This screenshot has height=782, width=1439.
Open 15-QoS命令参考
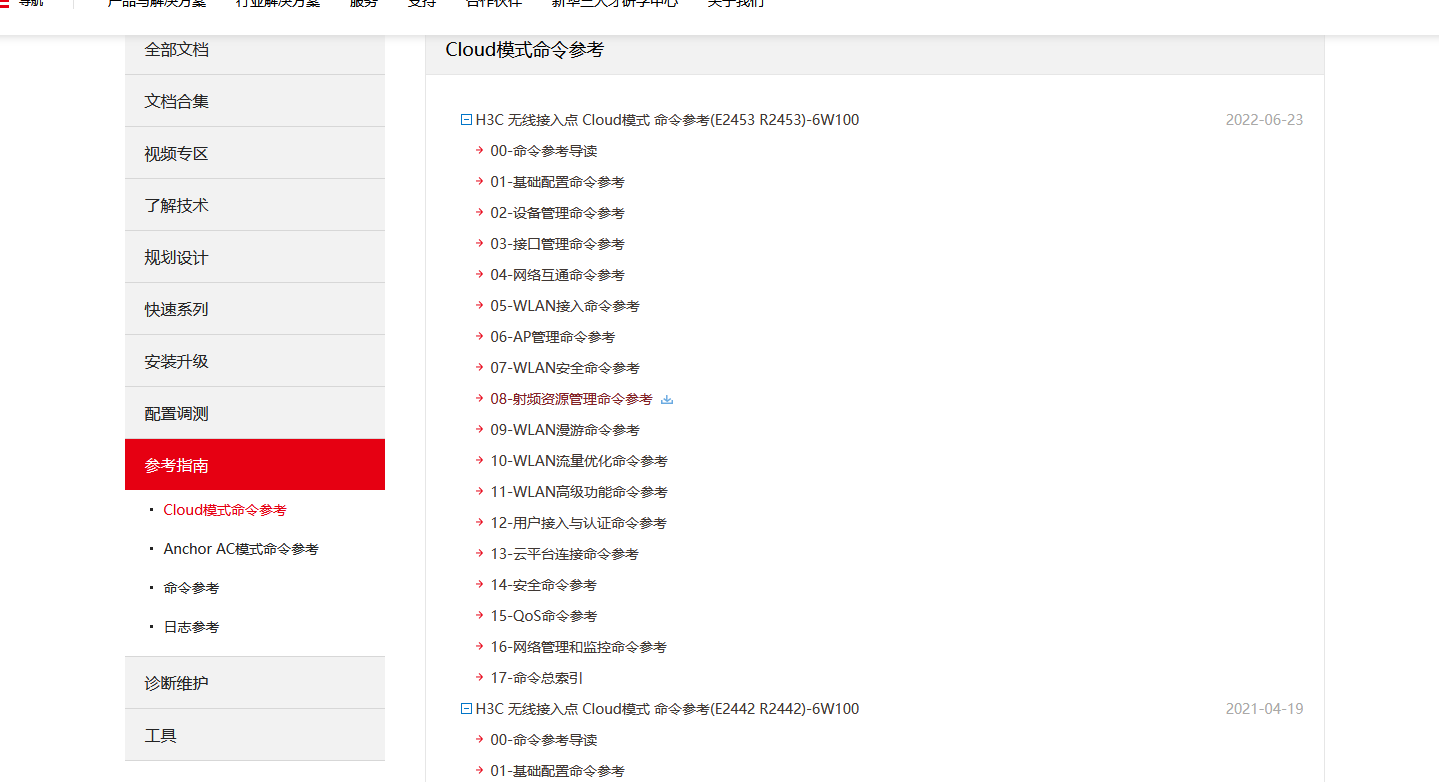pyautogui.click(x=543, y=616)
